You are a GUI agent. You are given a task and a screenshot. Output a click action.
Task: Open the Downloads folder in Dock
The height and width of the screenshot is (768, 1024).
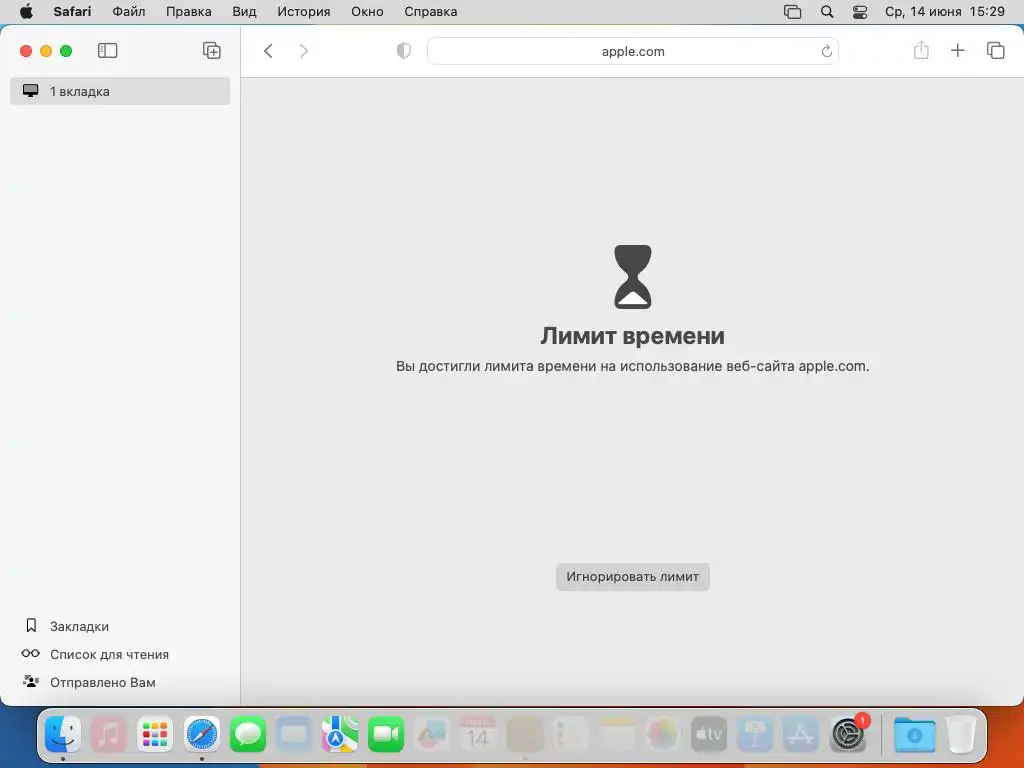914,734
